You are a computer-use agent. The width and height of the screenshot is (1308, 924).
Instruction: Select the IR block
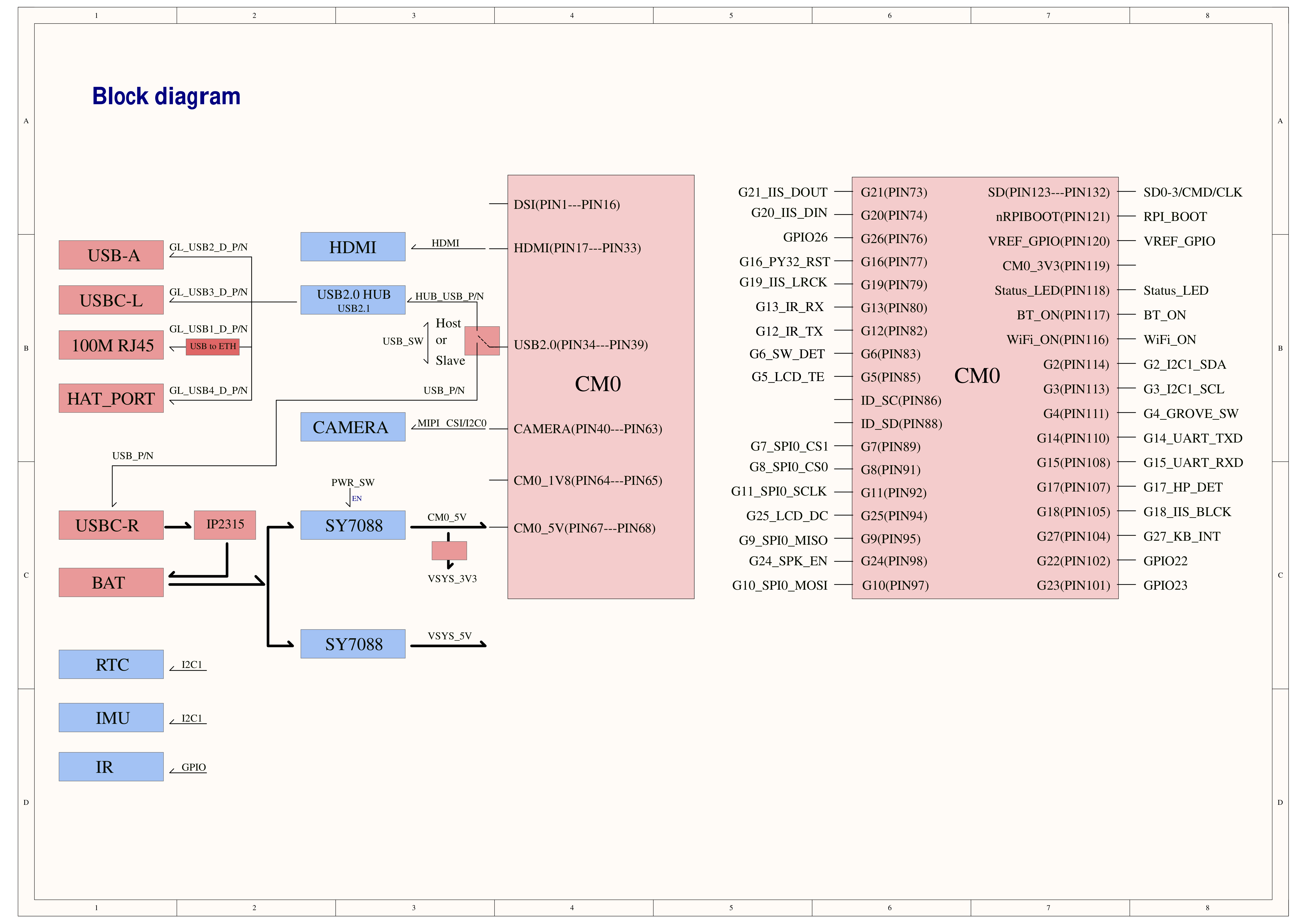[111, 766]
